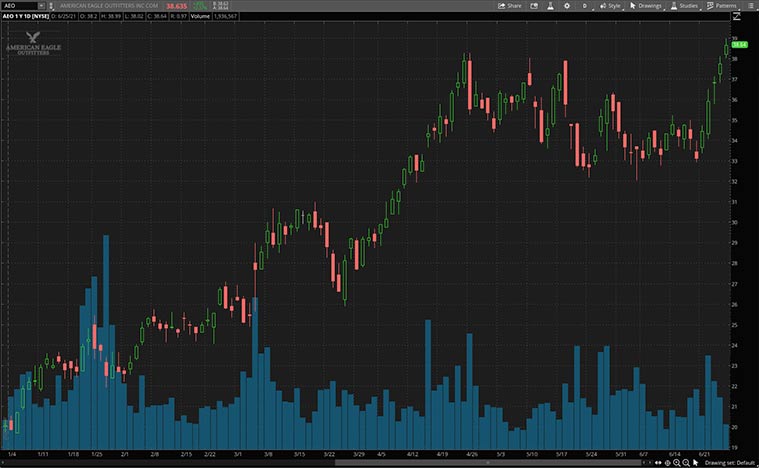Click the 1/25 date label on the time axis
759x468 pixels.
click(97, 454)
